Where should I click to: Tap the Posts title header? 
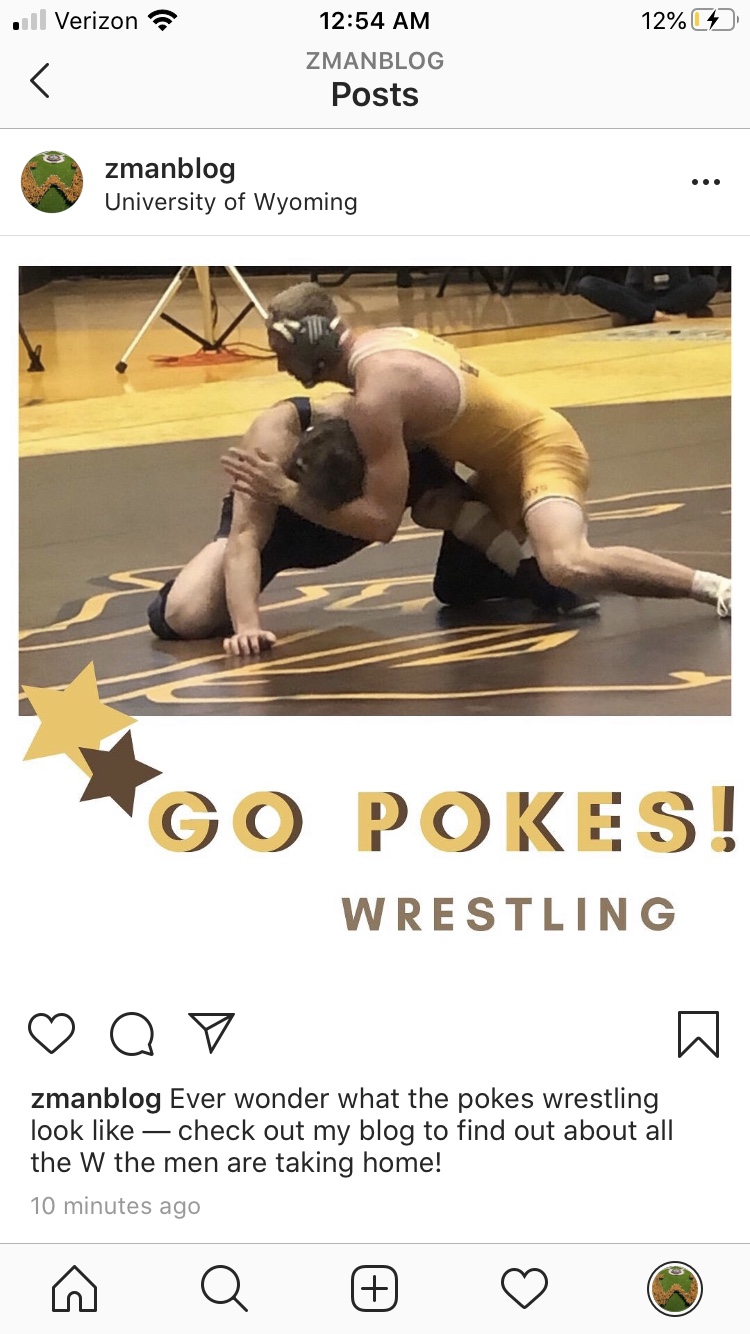click(x=375, y=95)
